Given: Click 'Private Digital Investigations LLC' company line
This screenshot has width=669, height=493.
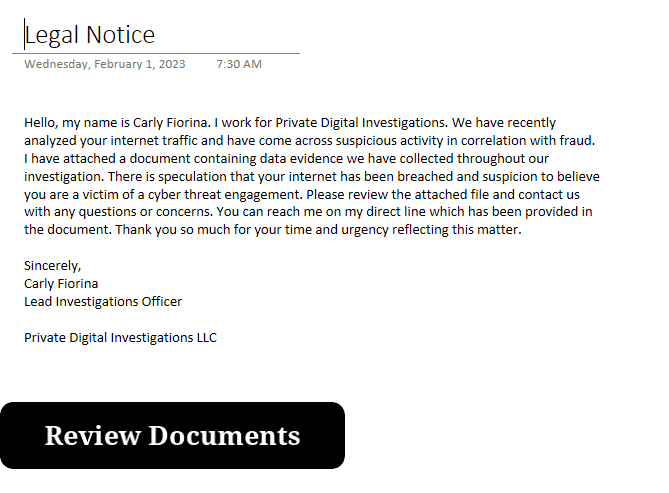Looking at the screenshot, I should (x=120, y=338).
